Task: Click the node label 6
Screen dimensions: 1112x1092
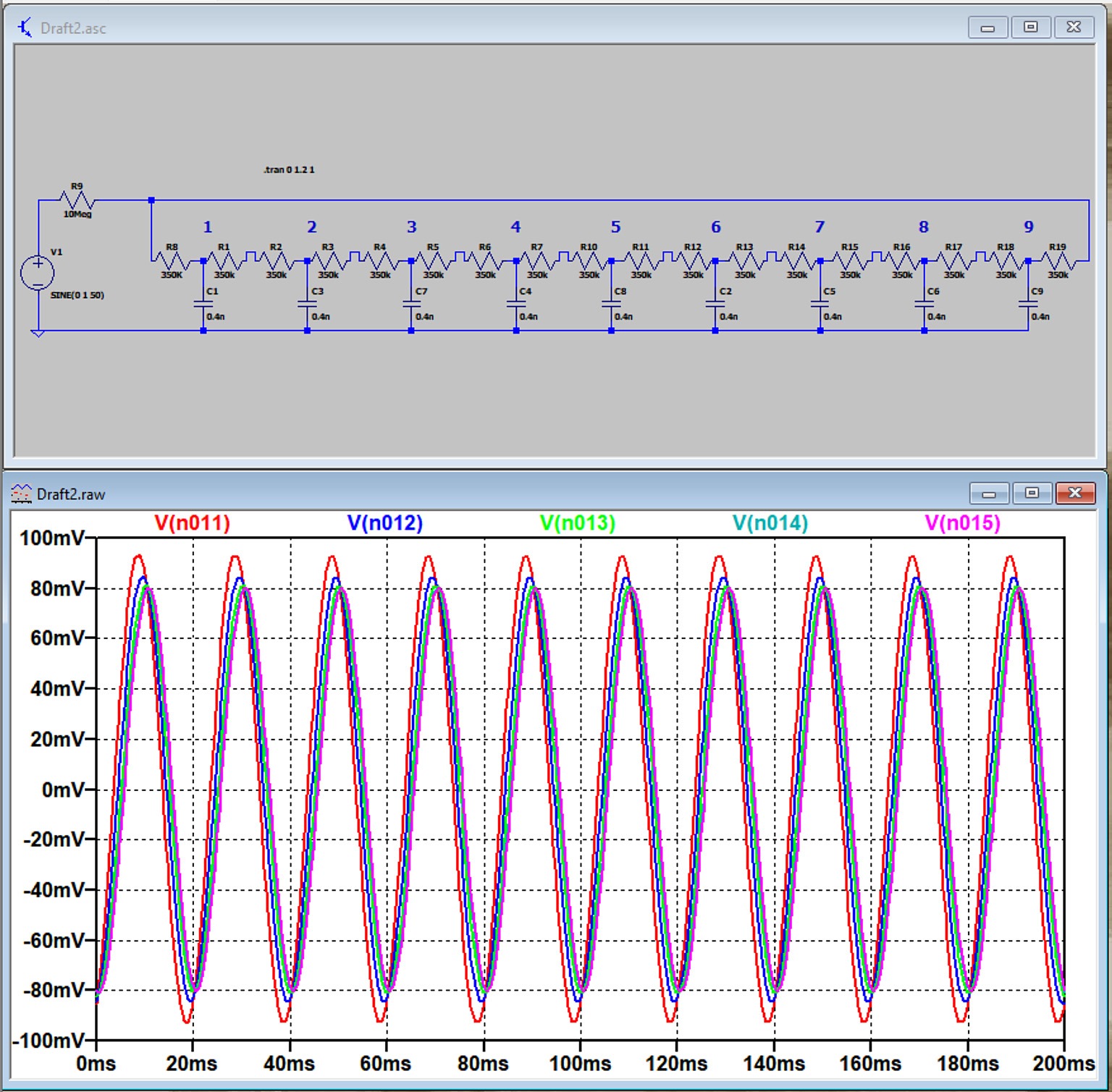Action: coord(716,227)
